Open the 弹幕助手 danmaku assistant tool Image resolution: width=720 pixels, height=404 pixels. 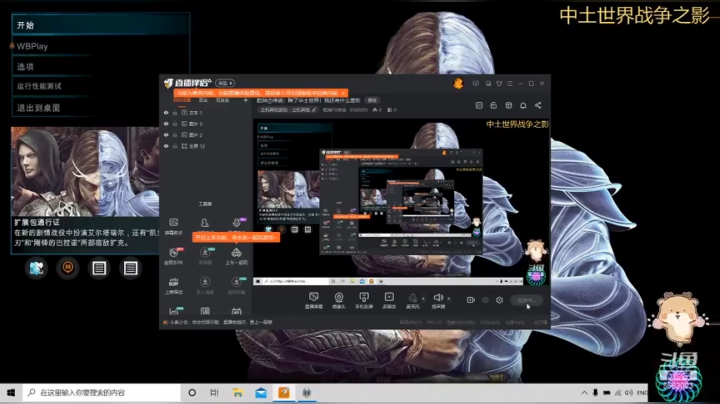pos(174,226)
